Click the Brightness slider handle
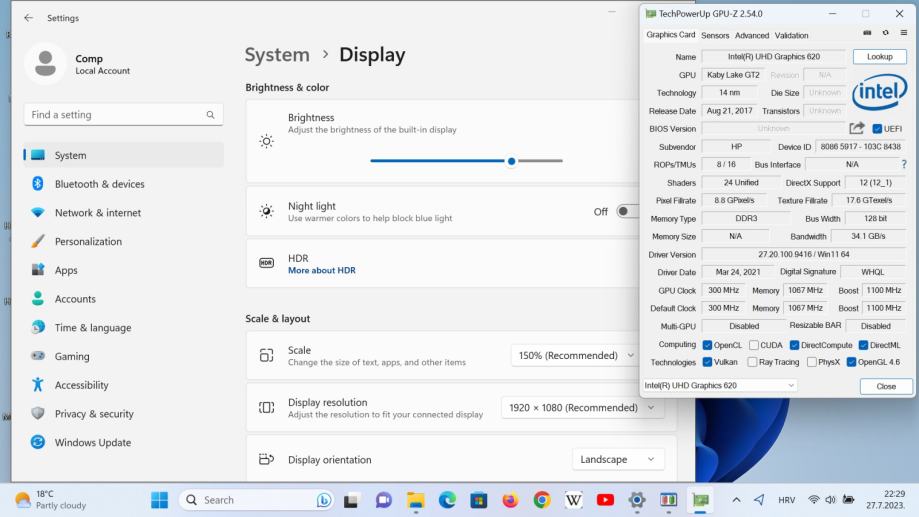Image resolution: width=919 pixels, height=517 pixels. click(511, 160)
